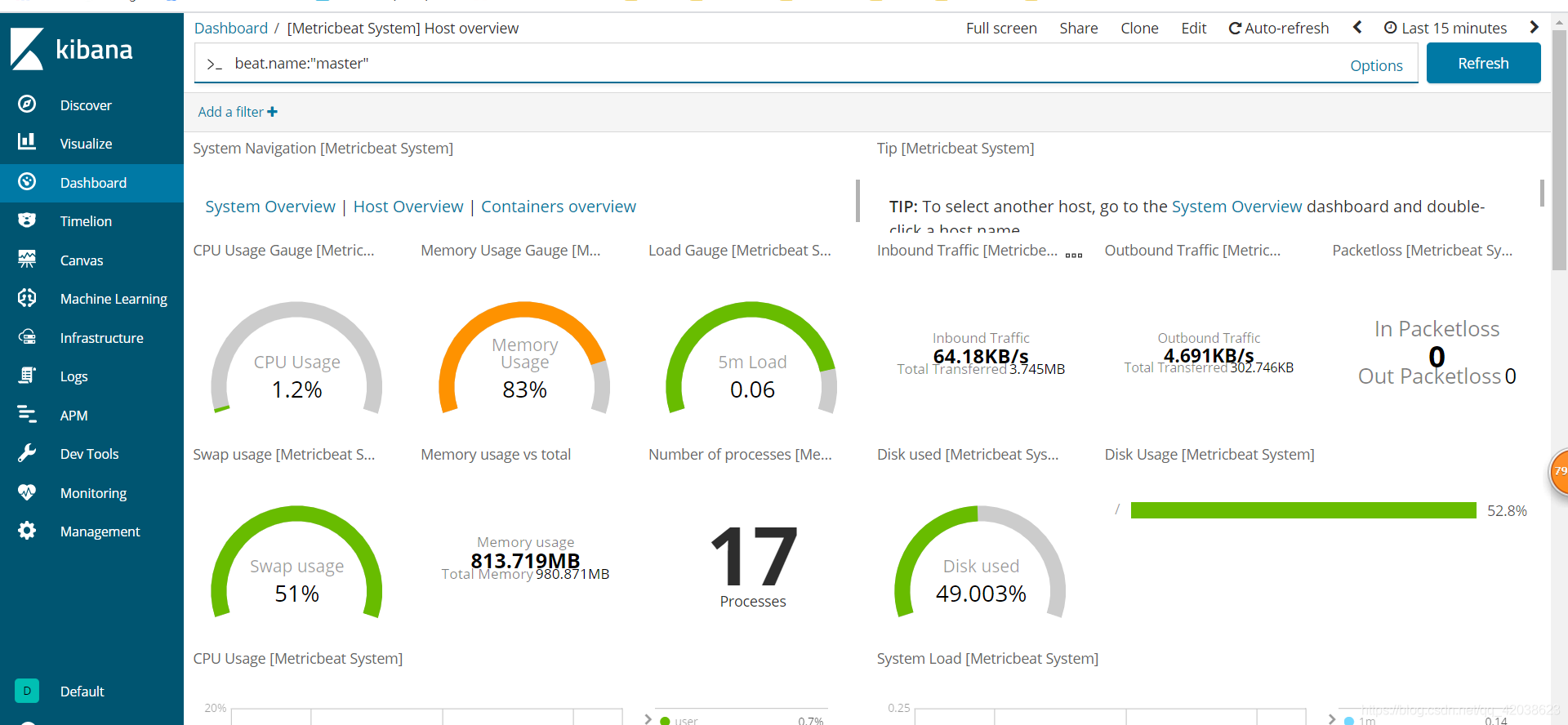
Task: Click the Monitoring heartbeat icon
Action: tap(27, 491)
